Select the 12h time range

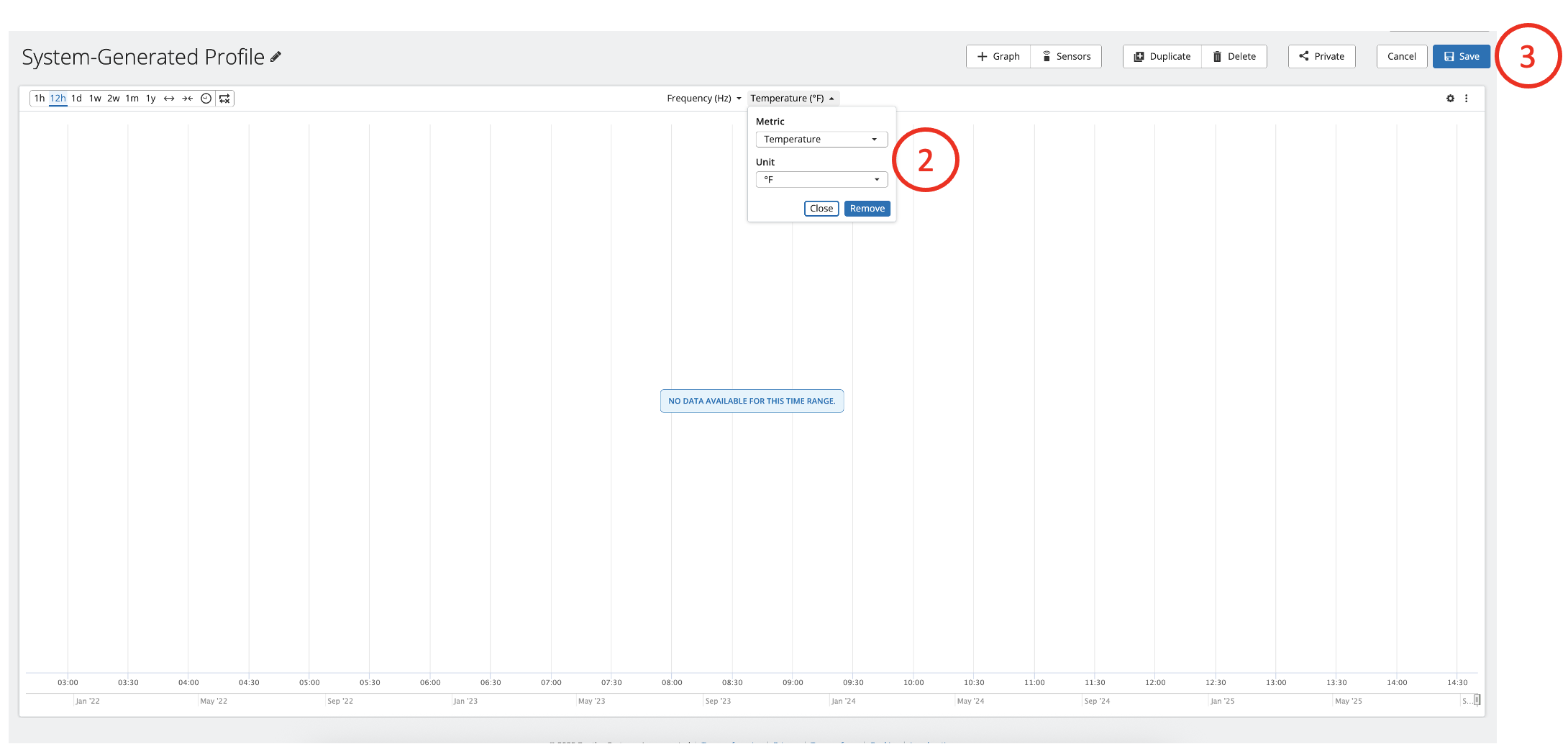coord(58,99)
